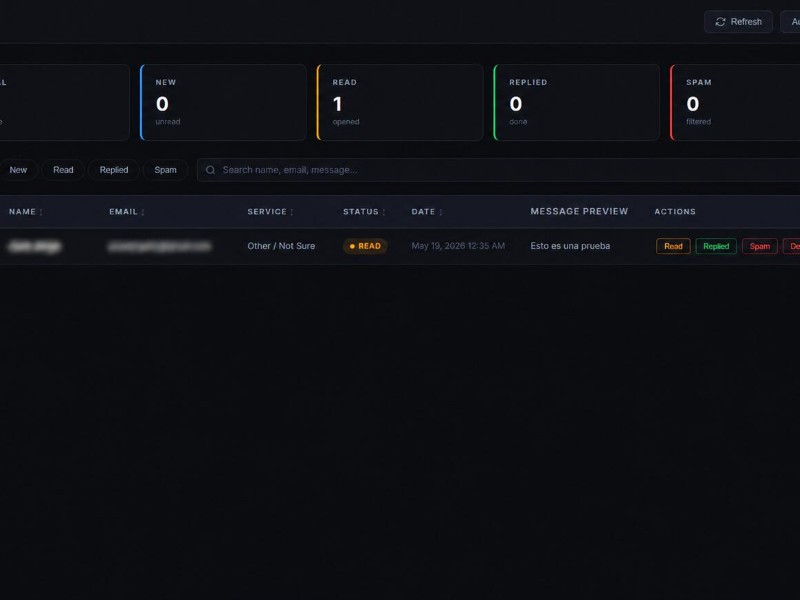Viewport: 800px width, 600px height.
Task: Sort table by Service column
Action: click(x=270, y=212)
